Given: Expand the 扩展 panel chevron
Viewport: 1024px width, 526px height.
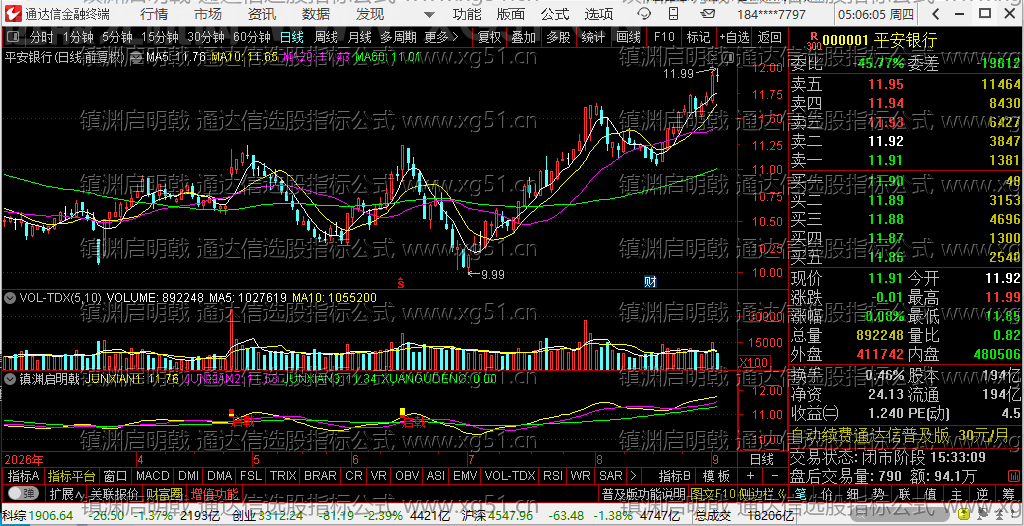Looking at the screenshot, I should coord(67,493).
